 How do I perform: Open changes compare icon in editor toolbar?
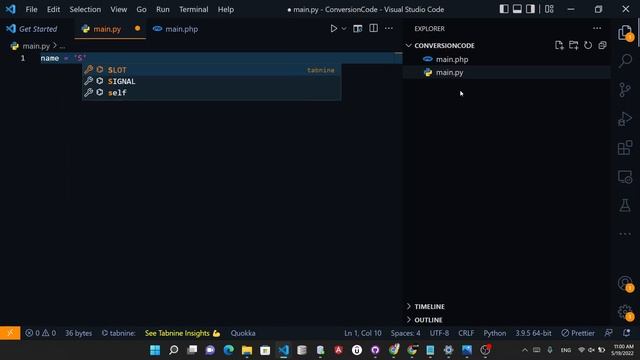358,29
